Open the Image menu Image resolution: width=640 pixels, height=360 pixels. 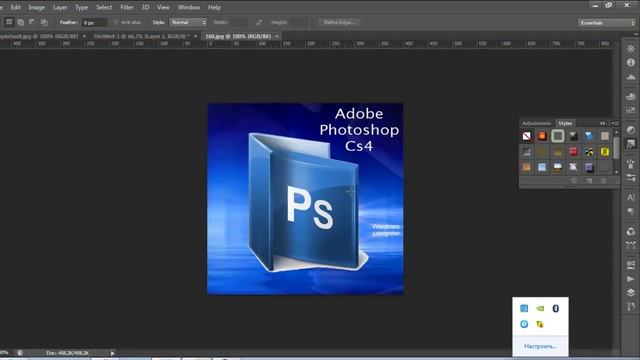click(x=36, y=7)
